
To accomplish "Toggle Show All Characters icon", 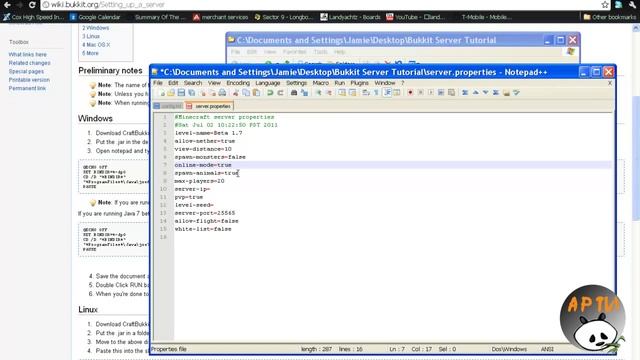I will coord(376,93).
